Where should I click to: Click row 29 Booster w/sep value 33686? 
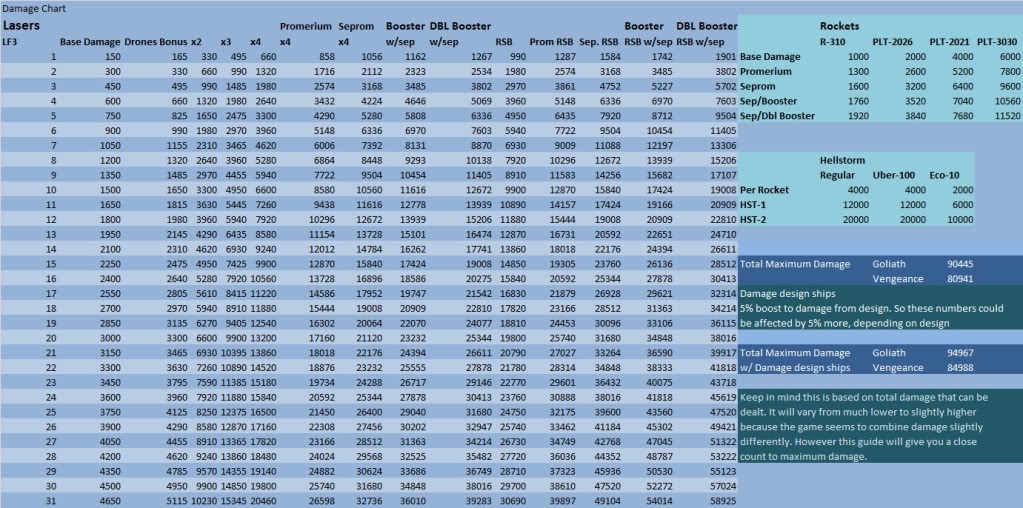(412, 471)
